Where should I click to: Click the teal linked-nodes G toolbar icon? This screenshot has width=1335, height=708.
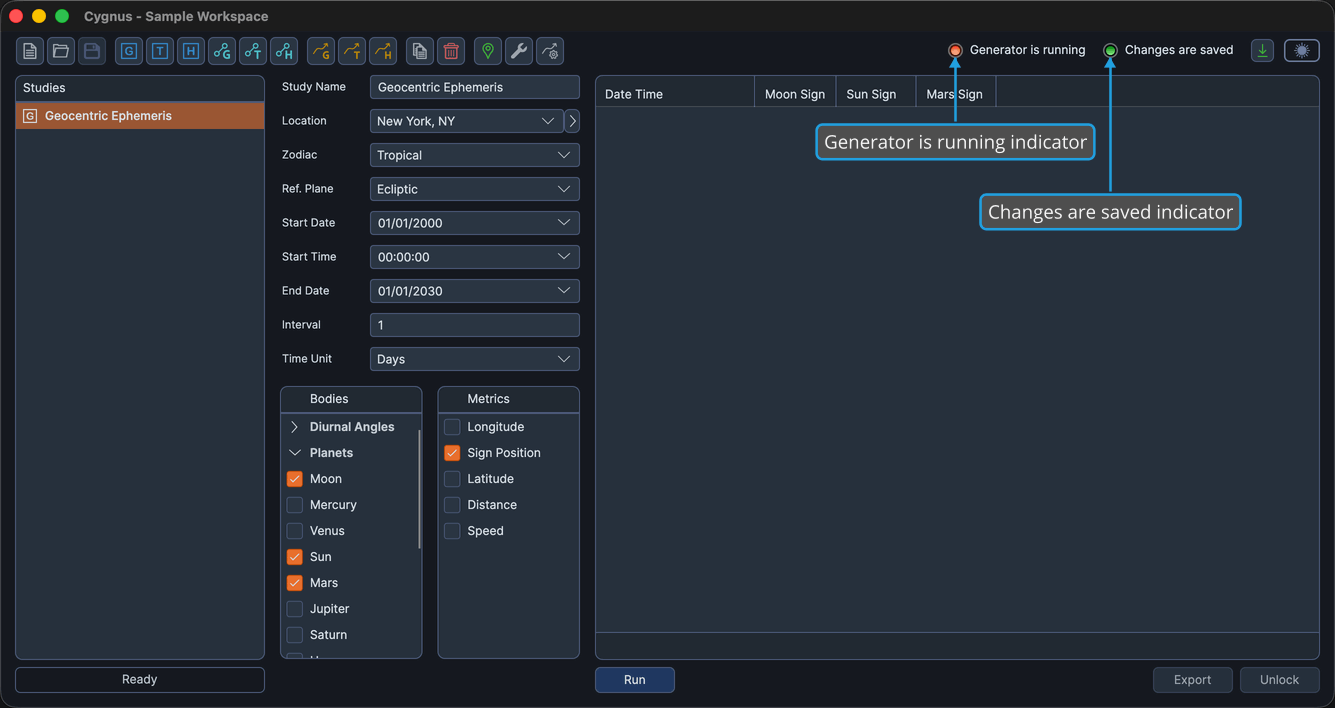click(x=222, y=51)
